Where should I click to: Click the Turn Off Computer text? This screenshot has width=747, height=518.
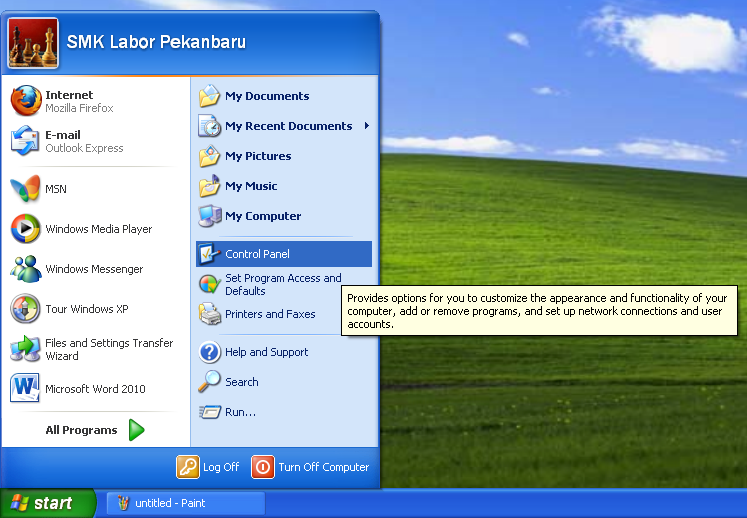point(324,467)
